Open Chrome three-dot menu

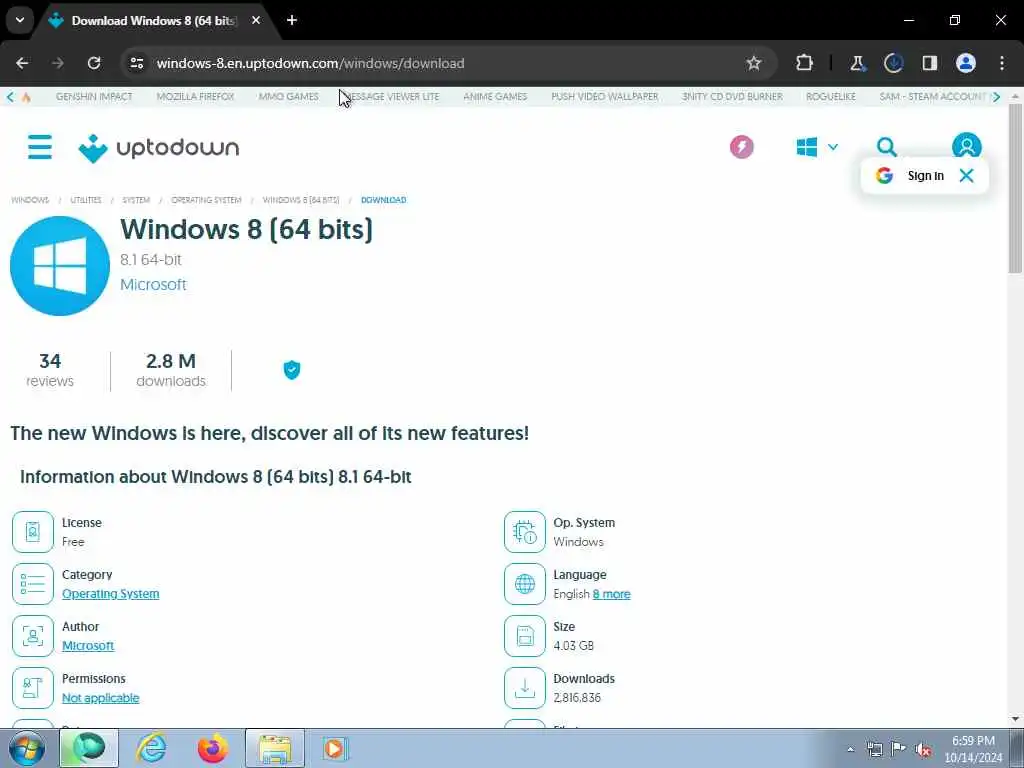(1002, 63)
